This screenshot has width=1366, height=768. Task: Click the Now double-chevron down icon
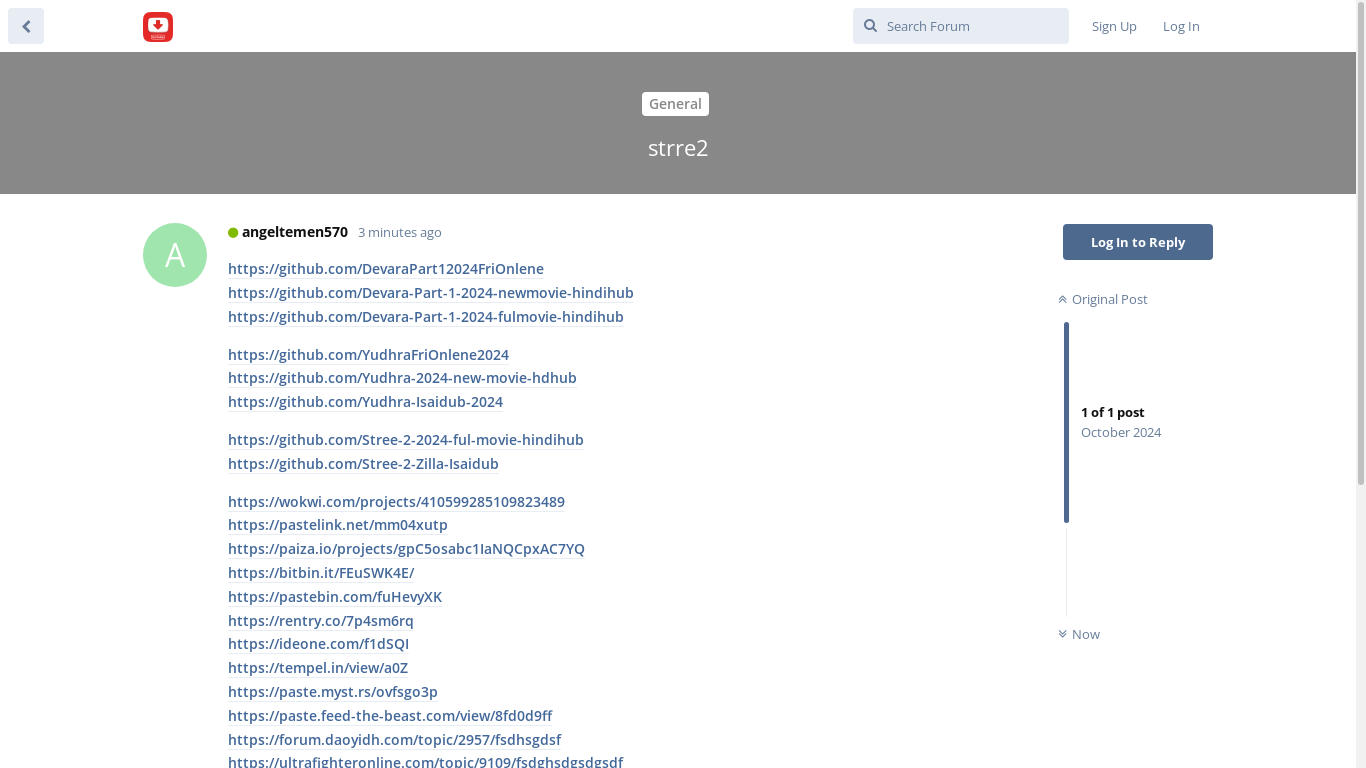(1063, 634)
